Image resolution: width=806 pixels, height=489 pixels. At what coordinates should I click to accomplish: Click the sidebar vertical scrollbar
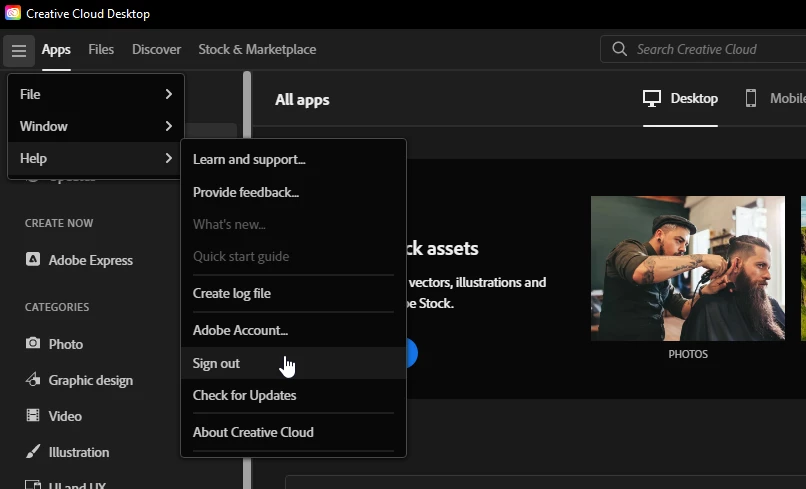247,280
